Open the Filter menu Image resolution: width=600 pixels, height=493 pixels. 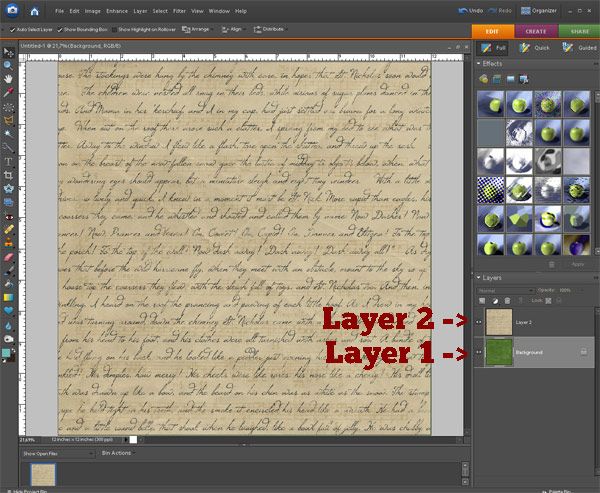click(179, 11)
